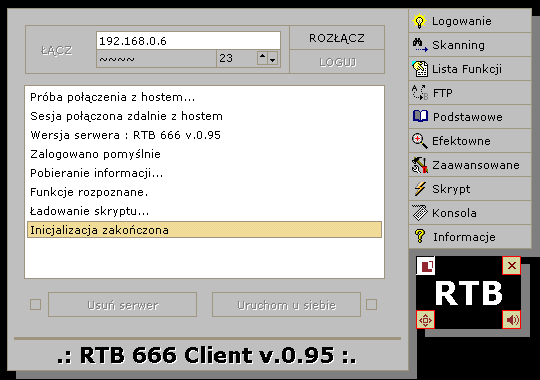Click the RTB logo text
Screen dimensions: 540x380
[468, 294]
